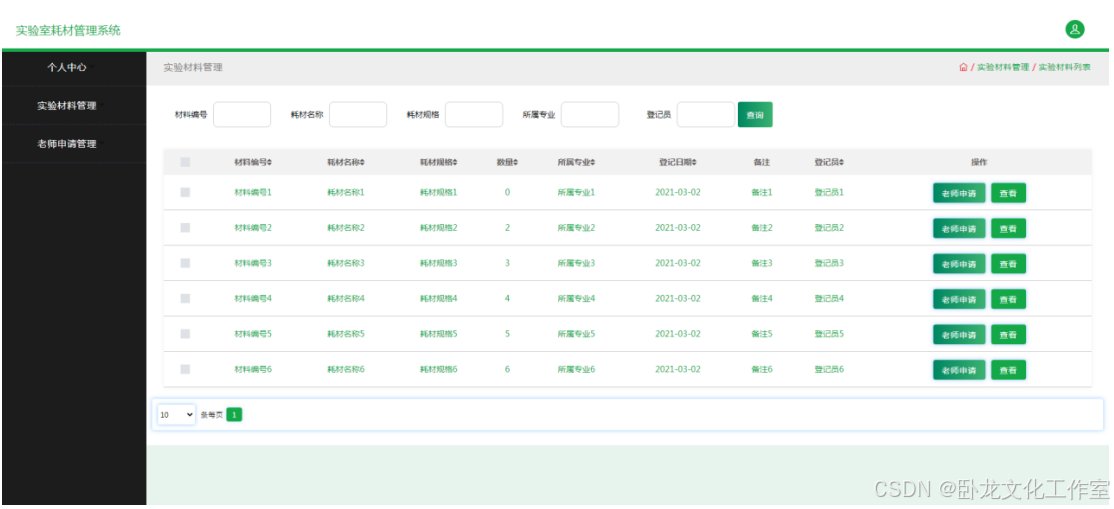The height and width of the screenshot is (509, 1114).
Task: Click 老师申请 button for 材料编号3
Action: [959, 264]
